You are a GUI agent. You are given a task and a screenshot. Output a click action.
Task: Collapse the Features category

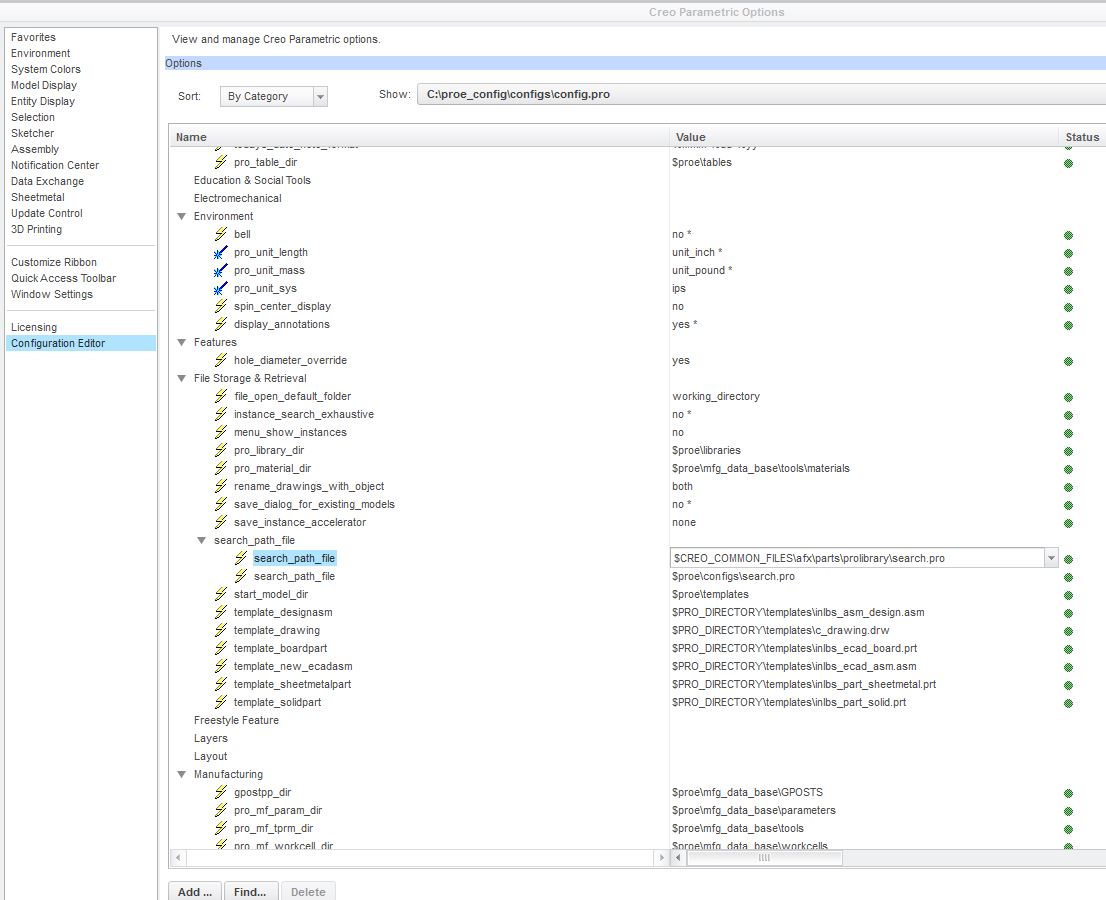coord(181,342)
